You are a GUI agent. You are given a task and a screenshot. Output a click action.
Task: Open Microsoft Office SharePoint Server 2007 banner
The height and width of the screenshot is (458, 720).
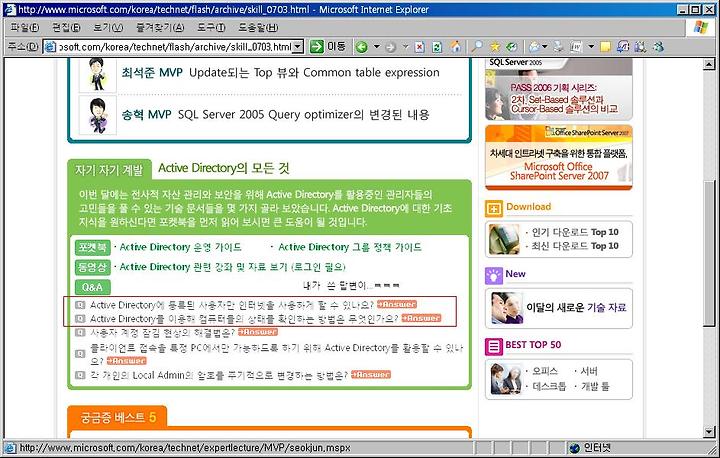tap(559, 157)
